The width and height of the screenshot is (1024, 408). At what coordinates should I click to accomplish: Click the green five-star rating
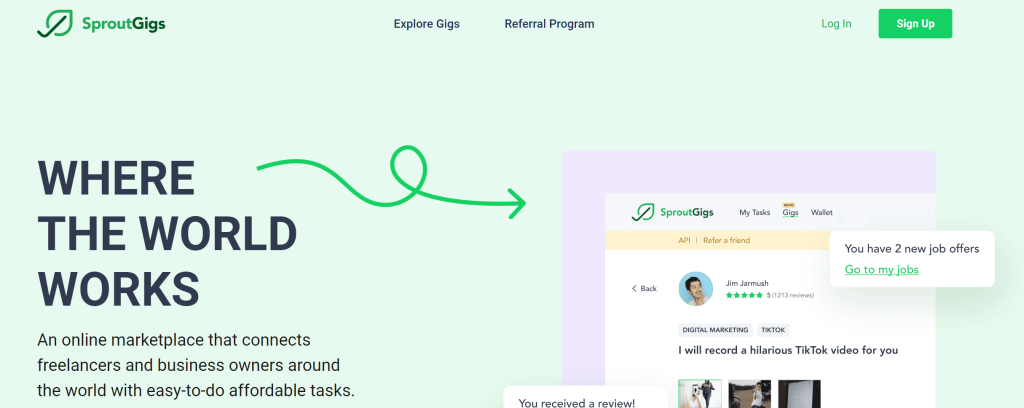point(745,296)
